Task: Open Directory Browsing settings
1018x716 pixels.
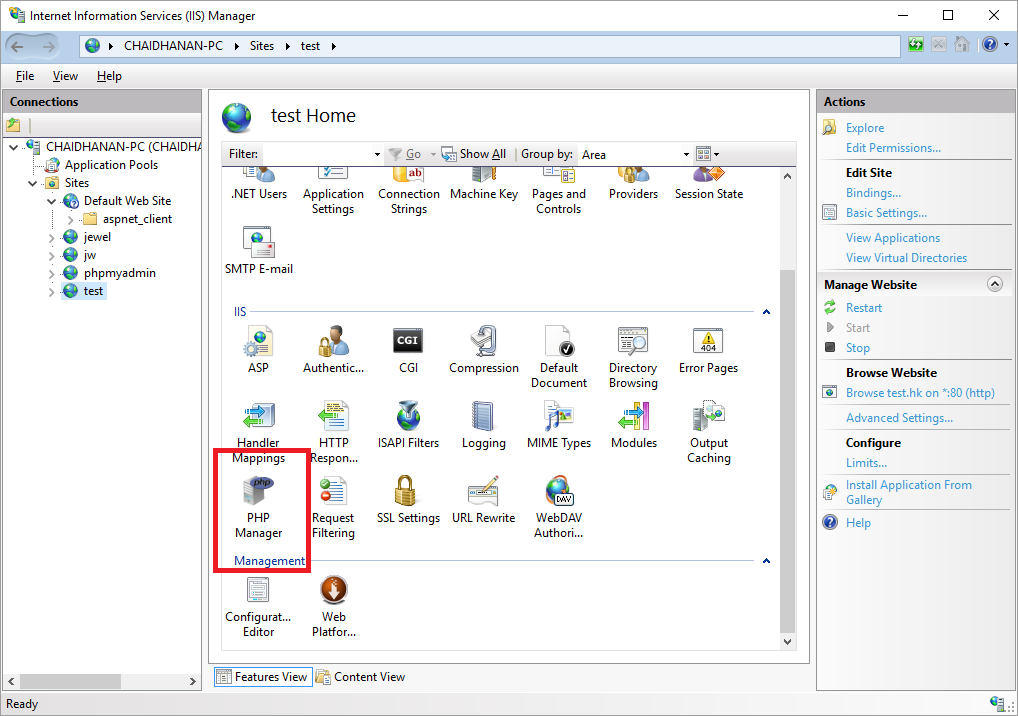Action: click(x=634, y=358)
